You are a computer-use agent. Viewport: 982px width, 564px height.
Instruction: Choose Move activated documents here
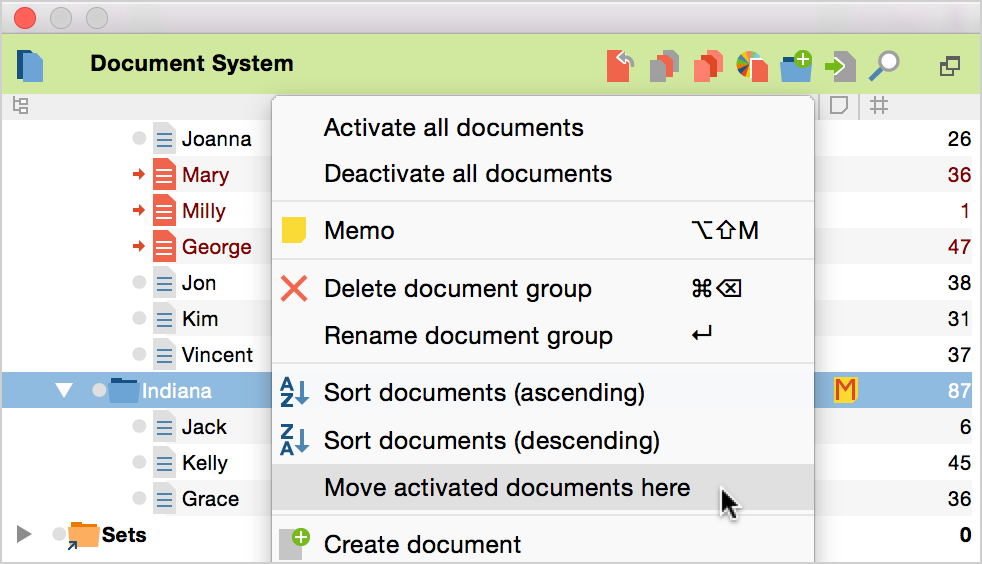coord(507,488)
